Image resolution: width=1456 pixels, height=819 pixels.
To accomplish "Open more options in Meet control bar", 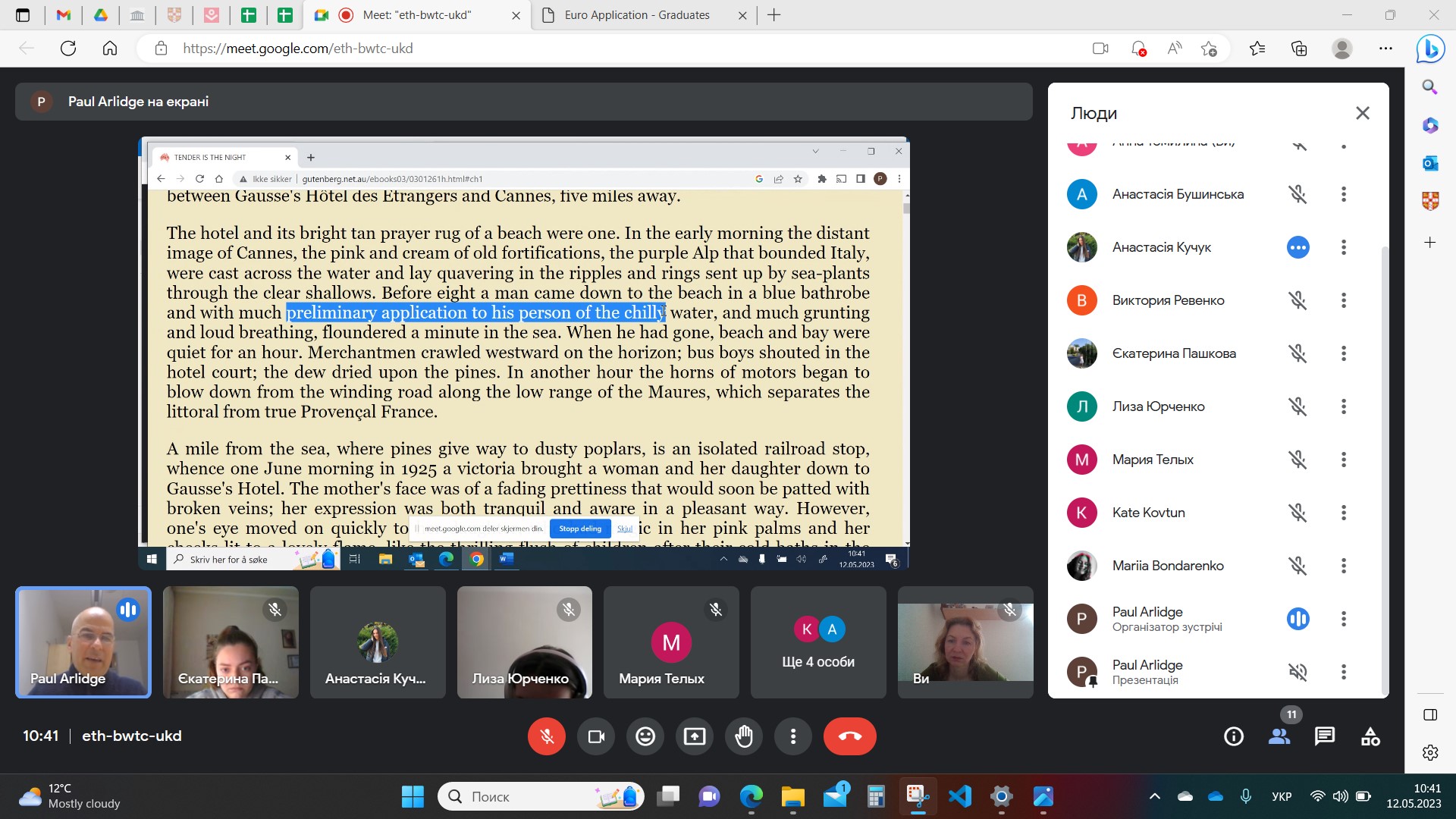I will tap(793, 736).
